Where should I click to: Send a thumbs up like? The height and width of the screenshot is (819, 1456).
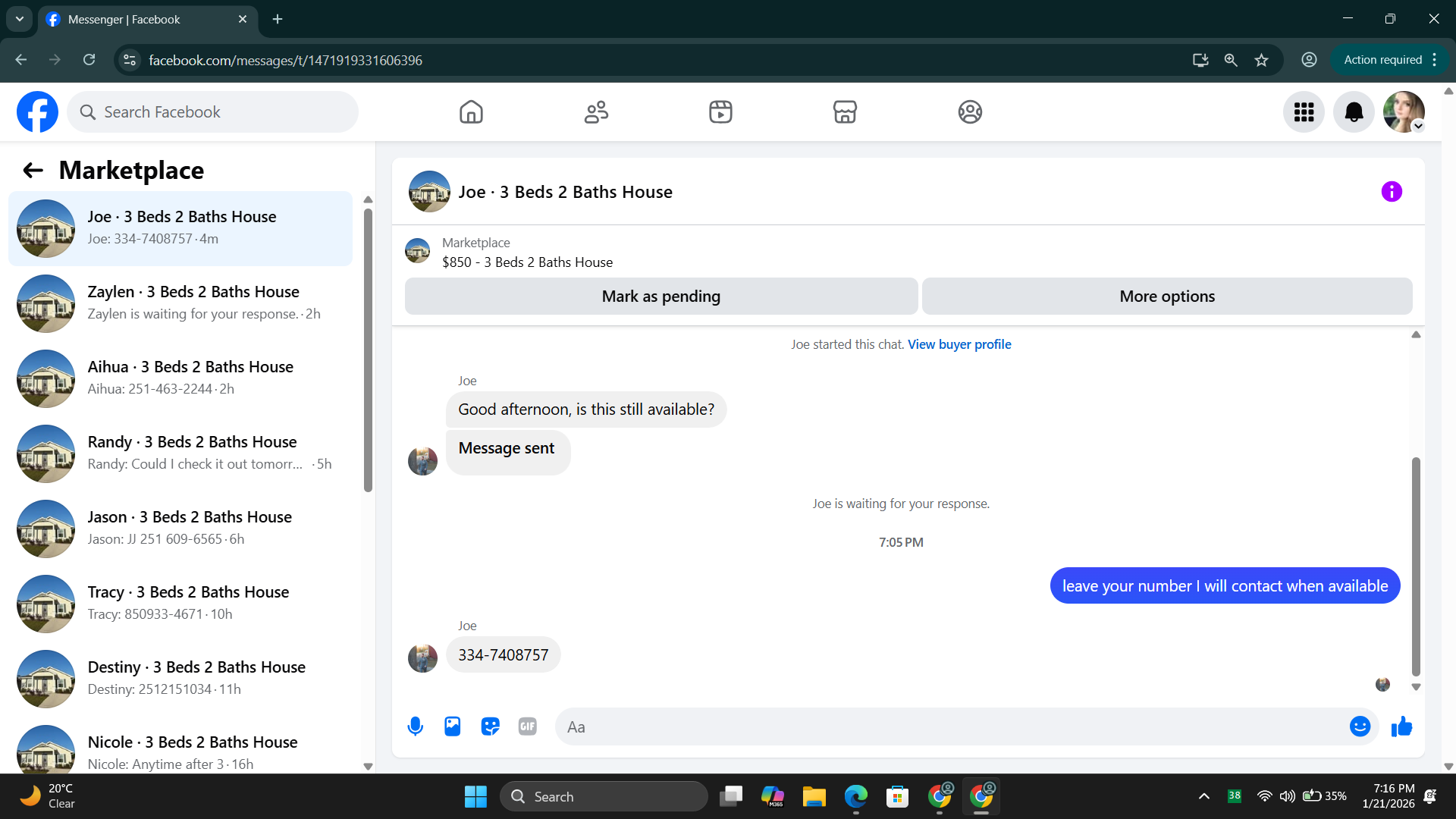[x=1401, y=726]
